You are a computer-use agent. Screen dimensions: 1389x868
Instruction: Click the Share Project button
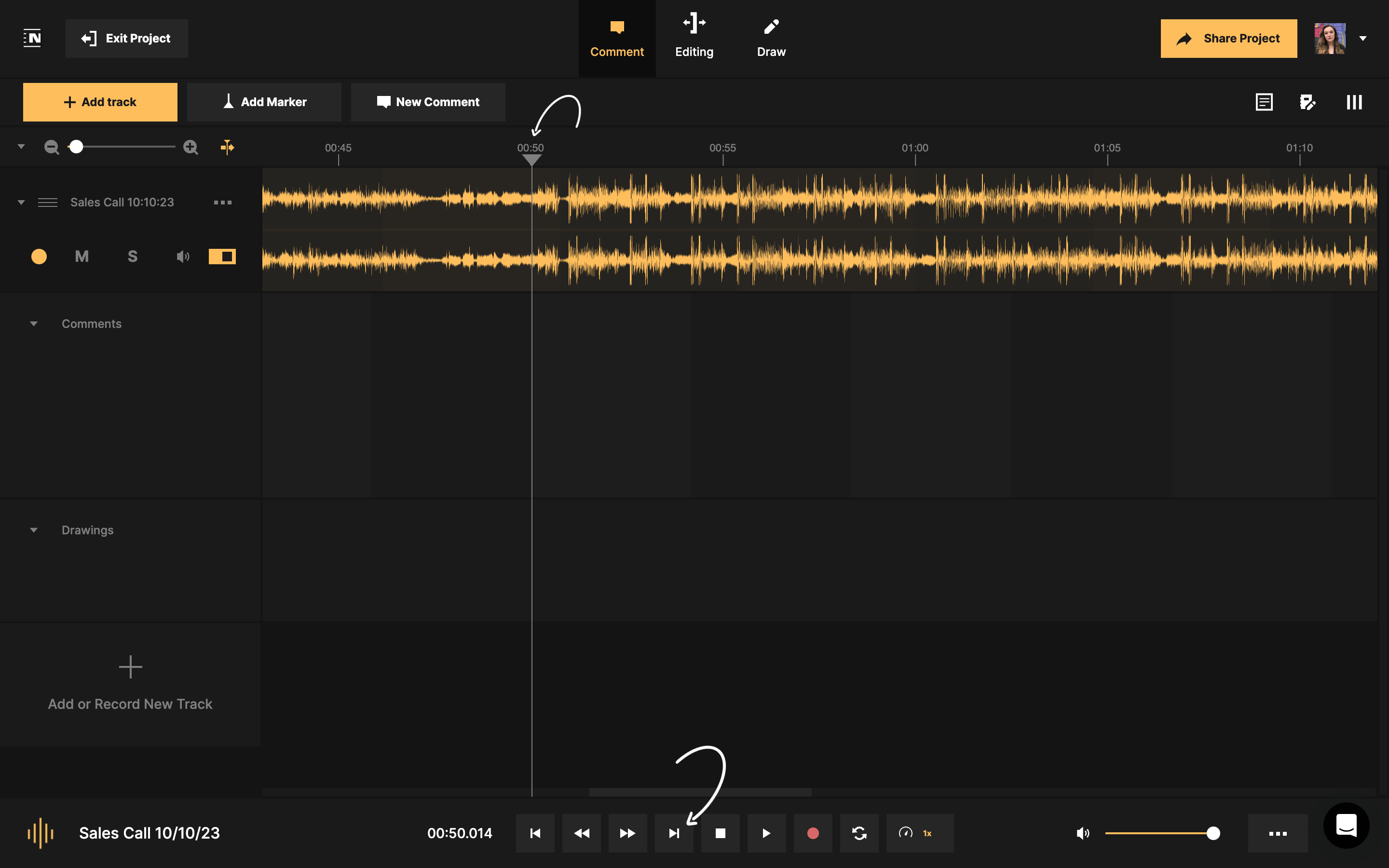click(x=1229, y=38)
